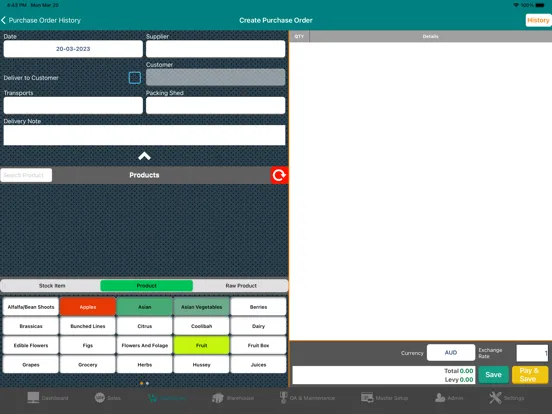Switch to the Stock Item segment

point(52,286)
